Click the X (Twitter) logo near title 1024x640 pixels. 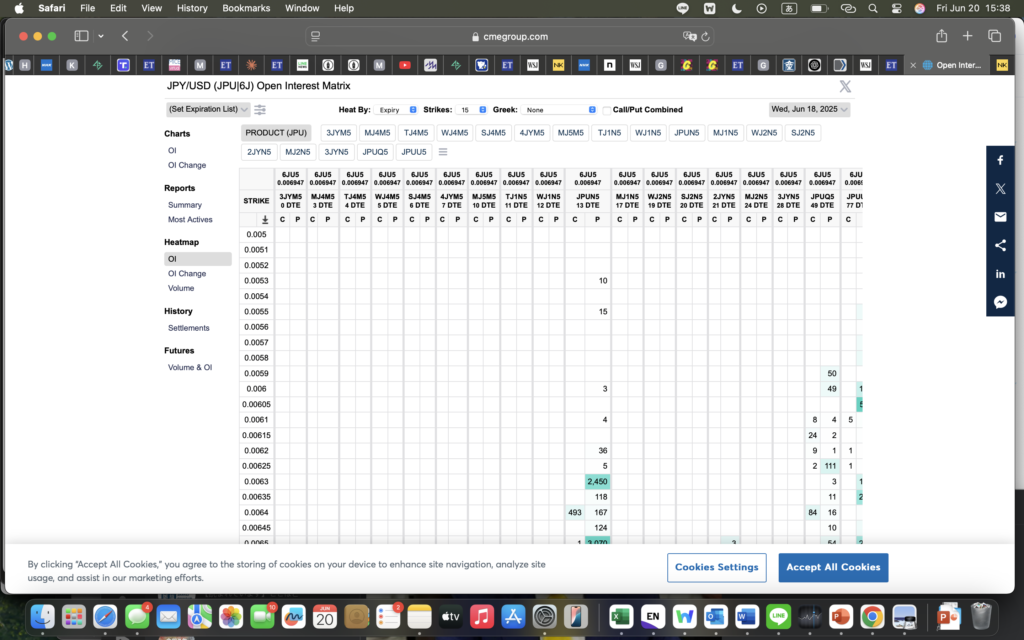845,87
